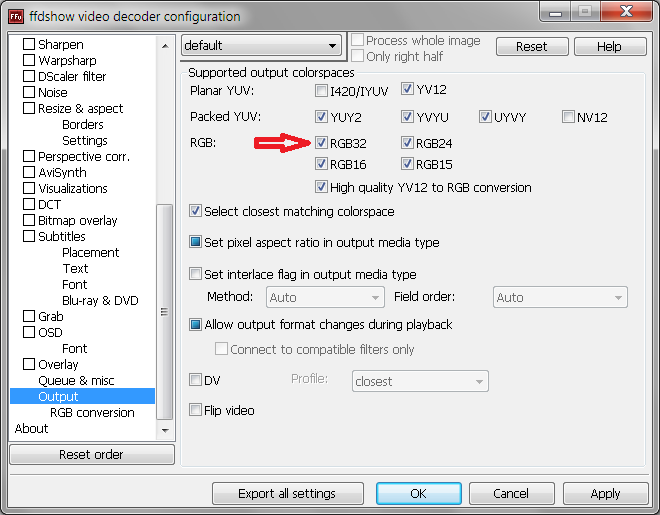
Task: Click the Reset order button
Action: tap(92, 454)
